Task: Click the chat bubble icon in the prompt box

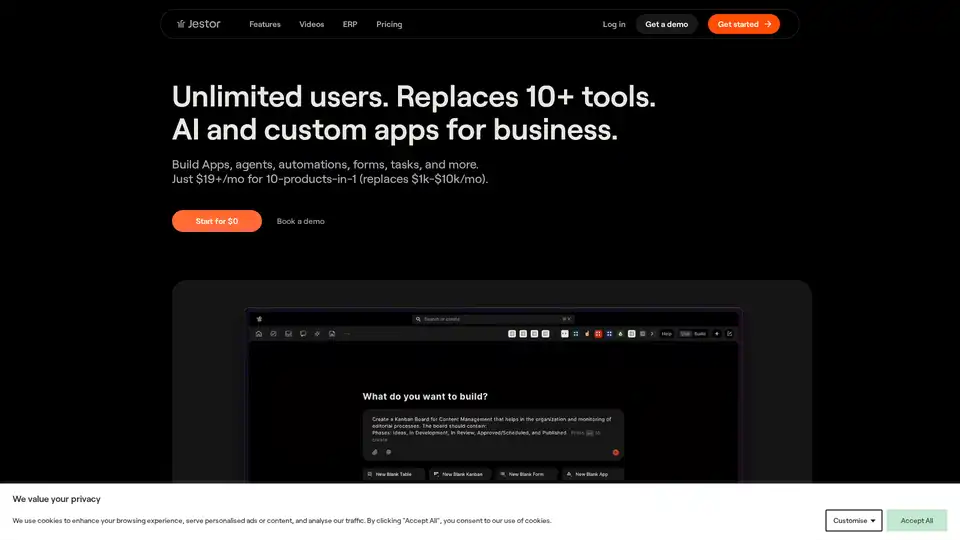Action: click(388, 452)
